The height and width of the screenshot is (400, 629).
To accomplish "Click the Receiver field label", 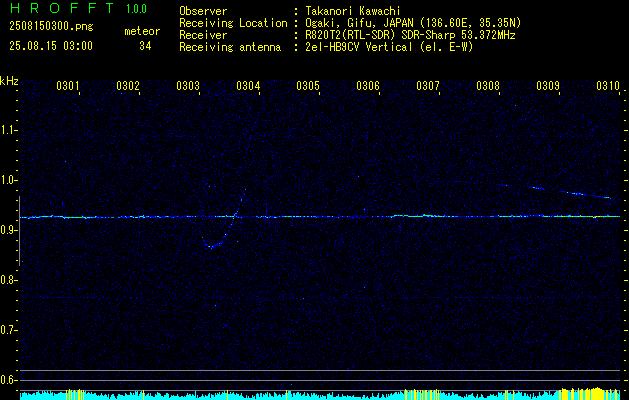I will click(203, 35).
